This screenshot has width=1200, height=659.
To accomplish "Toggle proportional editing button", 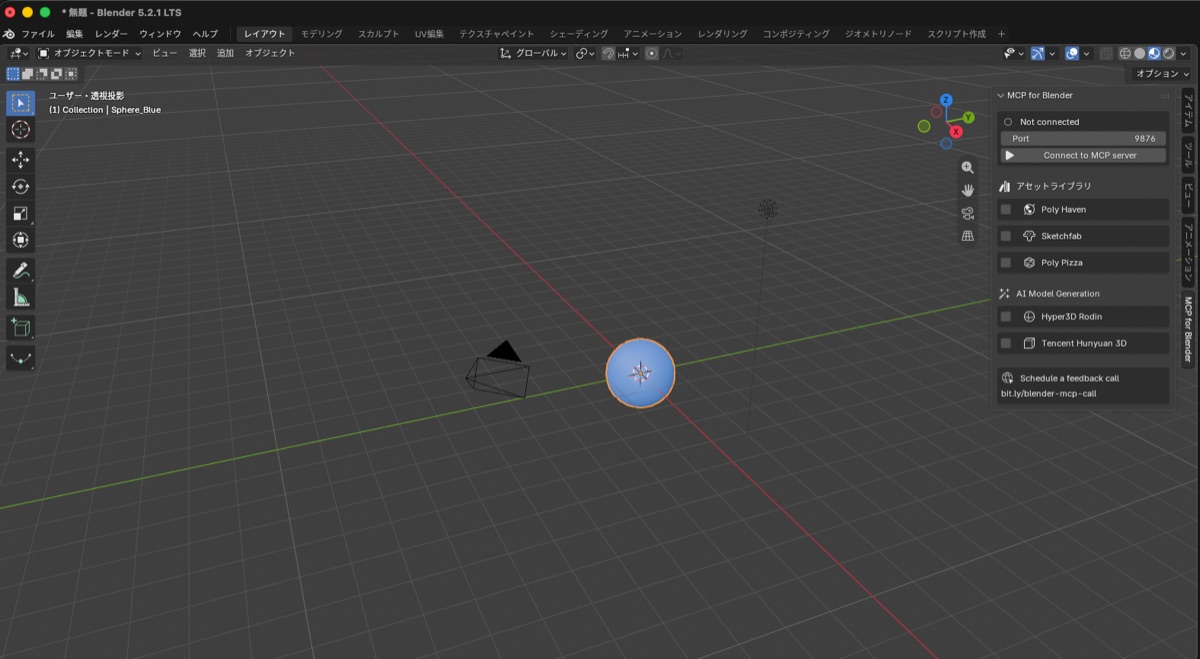I will point(651,53).
